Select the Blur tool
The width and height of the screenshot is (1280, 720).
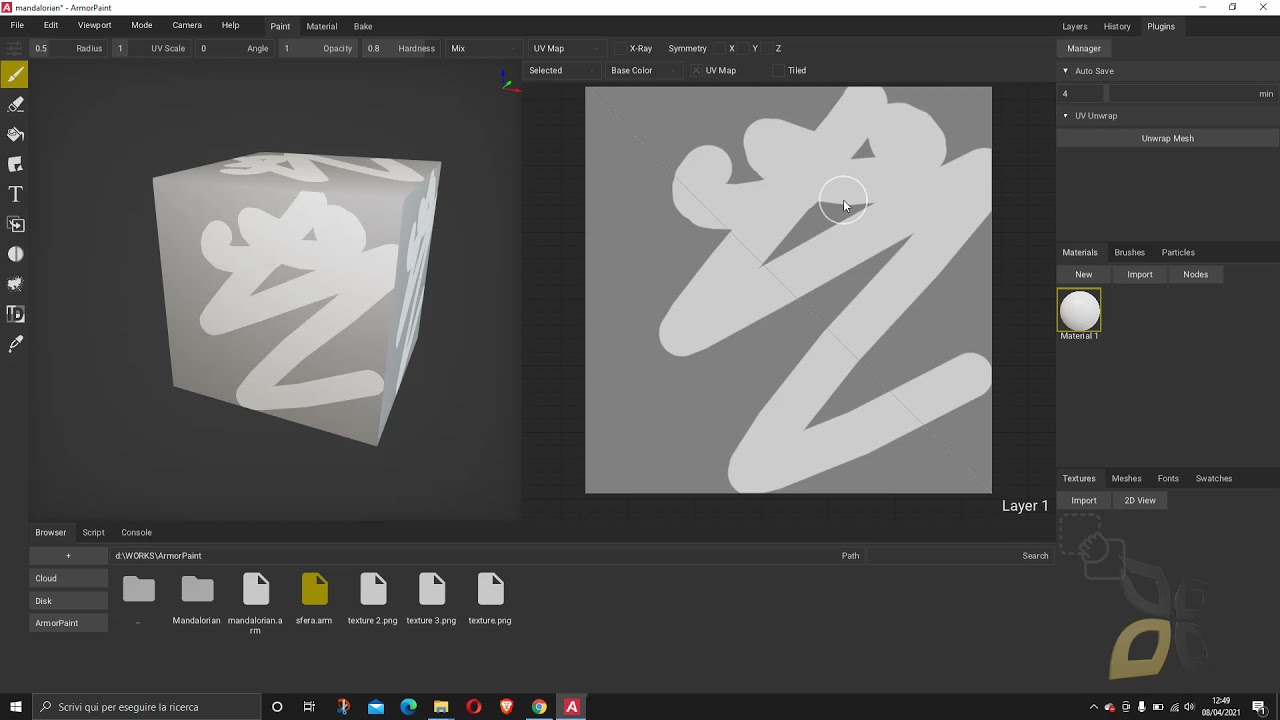coord(15,254)
